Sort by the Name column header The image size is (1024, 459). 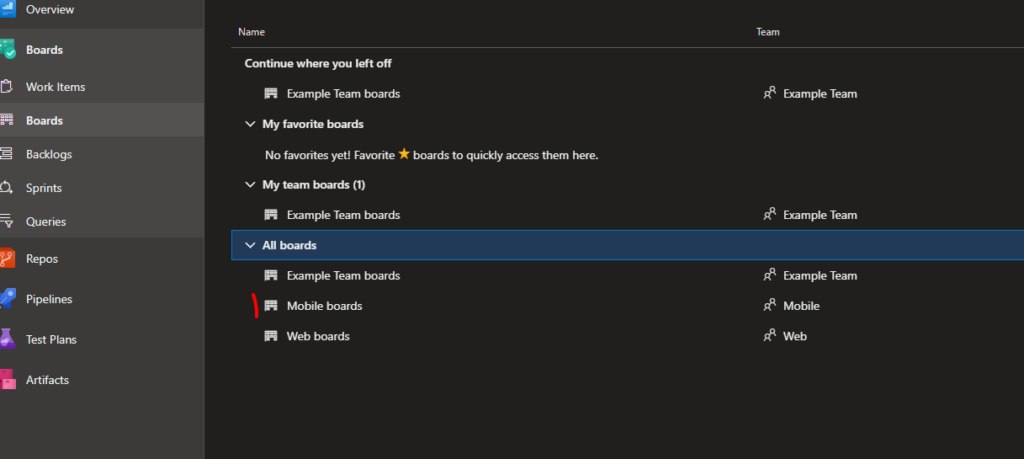(251, 31)
